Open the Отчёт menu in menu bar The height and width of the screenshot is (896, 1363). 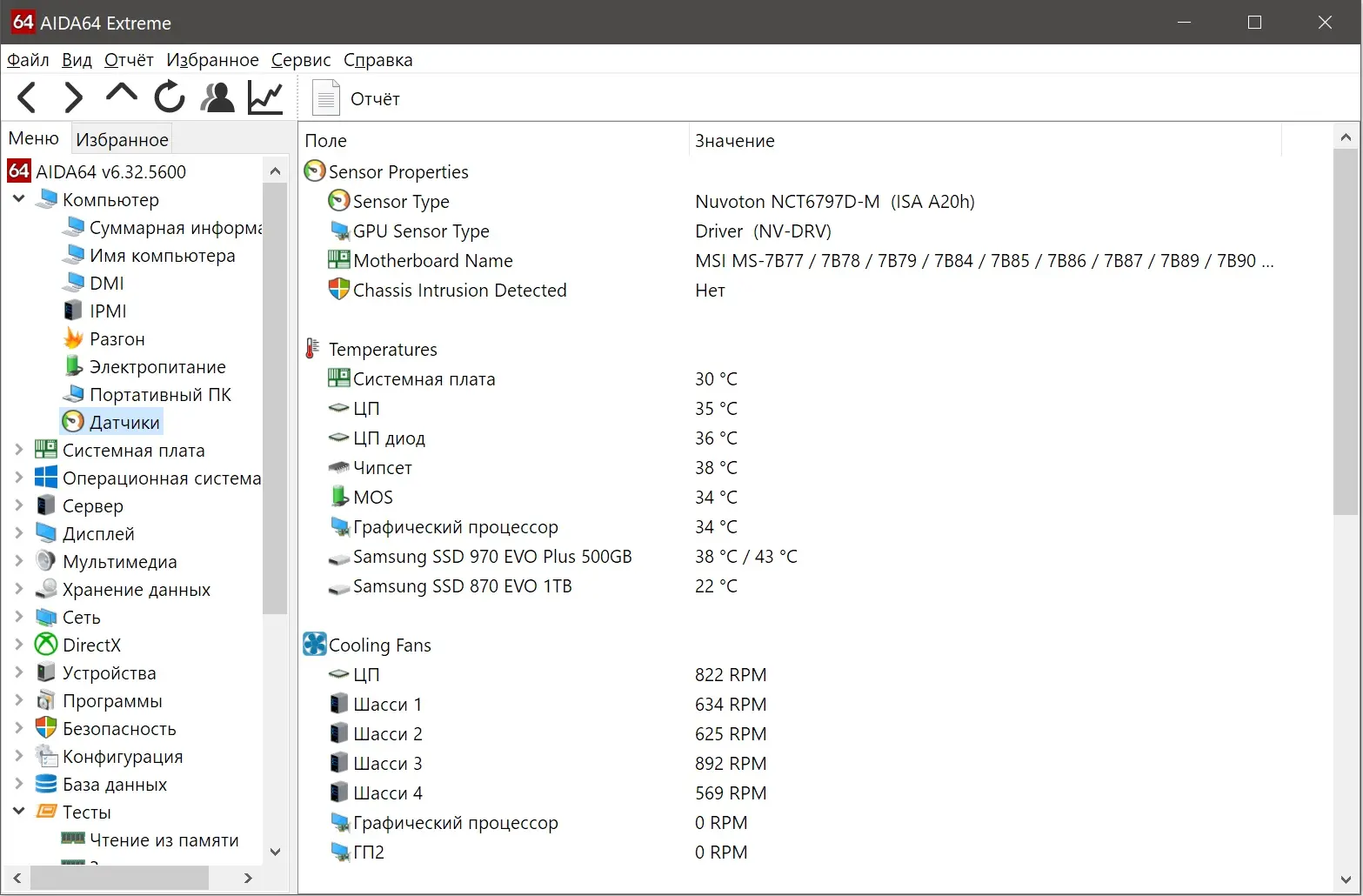129,60
